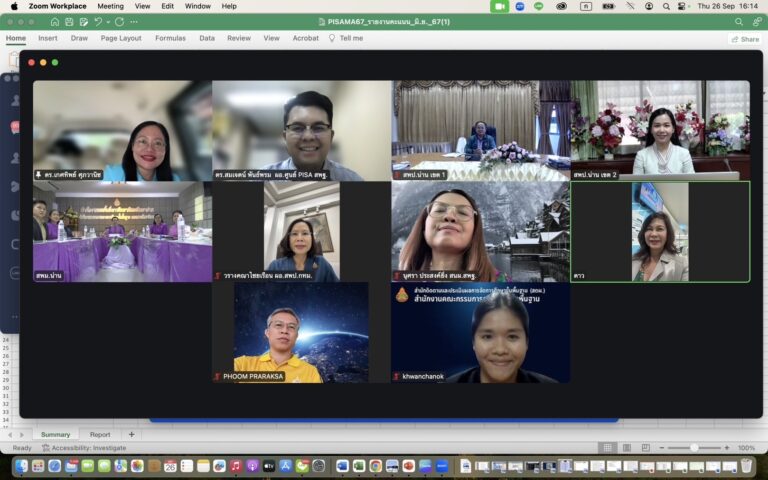The height and width of the screenshot is (480, 768).
Task: Select Normal grid view icon in status bar
Action: pos(607,448)
